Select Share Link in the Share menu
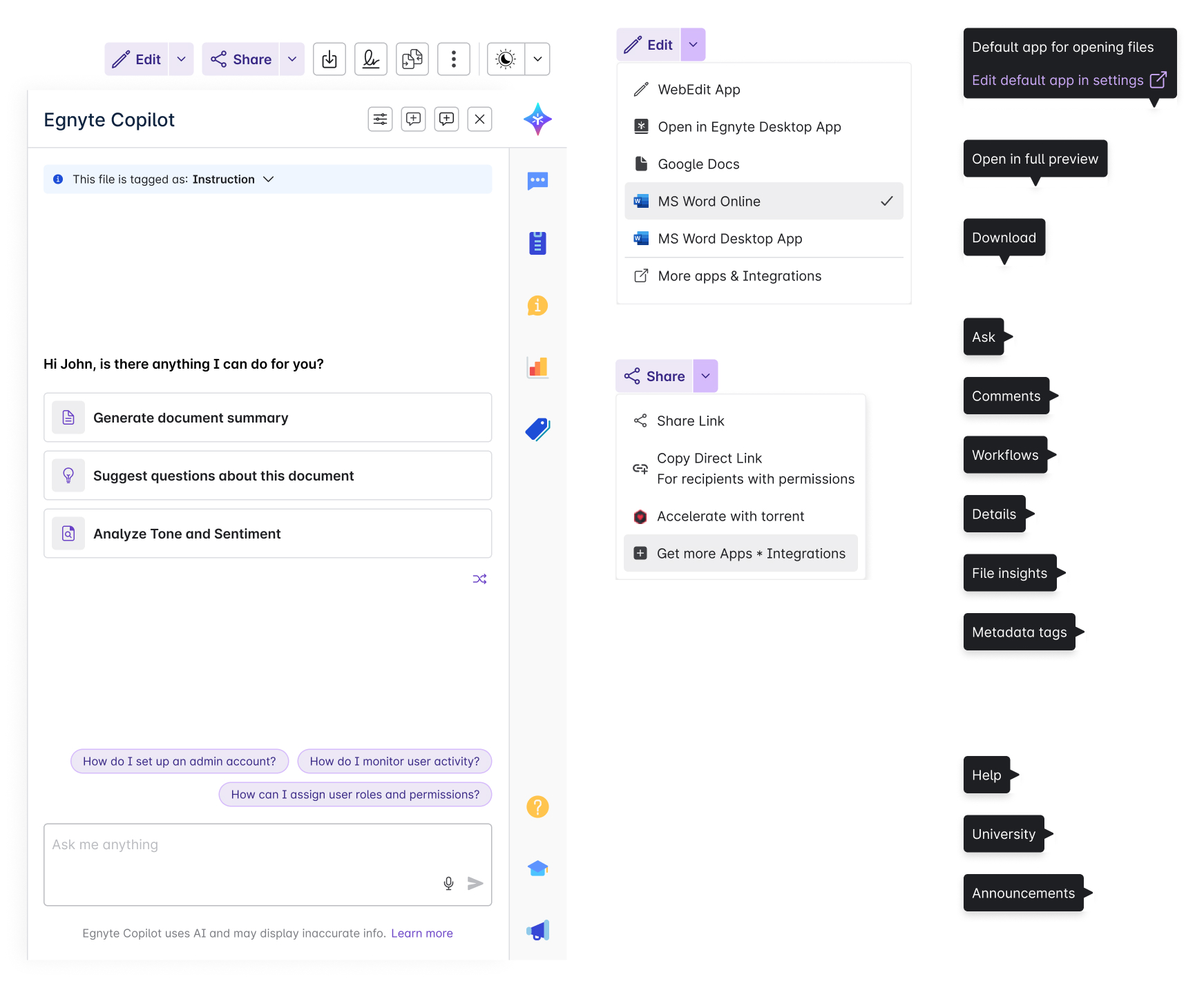This screenshot has height=988, width=1204. coord(740,421)
